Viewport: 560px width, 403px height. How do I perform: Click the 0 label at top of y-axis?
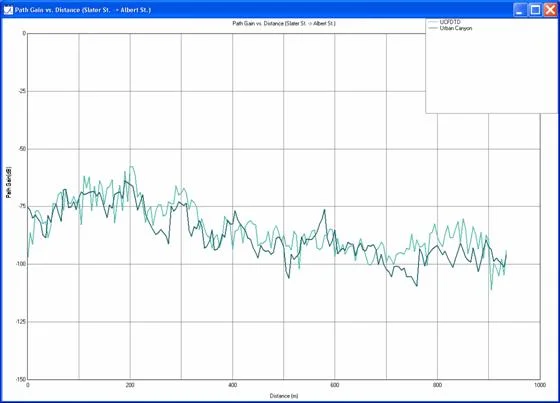point(24,34)
